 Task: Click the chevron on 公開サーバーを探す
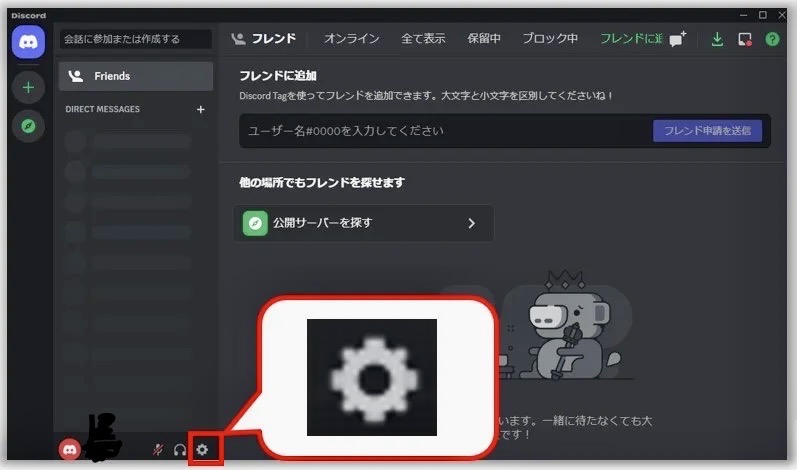click(472, 223)
